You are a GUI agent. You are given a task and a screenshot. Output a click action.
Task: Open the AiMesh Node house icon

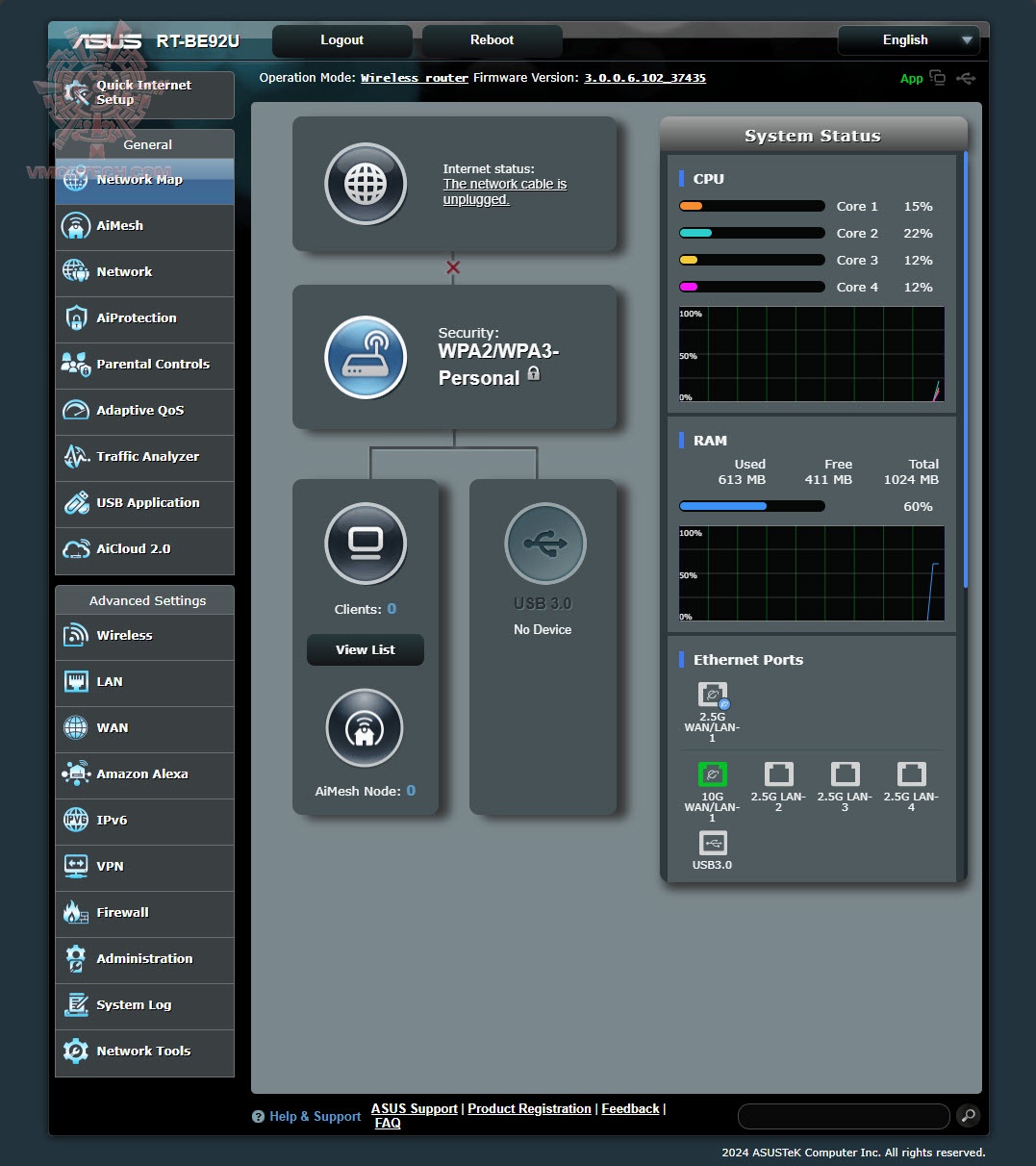pyautogui.click(x=365, y=729)
